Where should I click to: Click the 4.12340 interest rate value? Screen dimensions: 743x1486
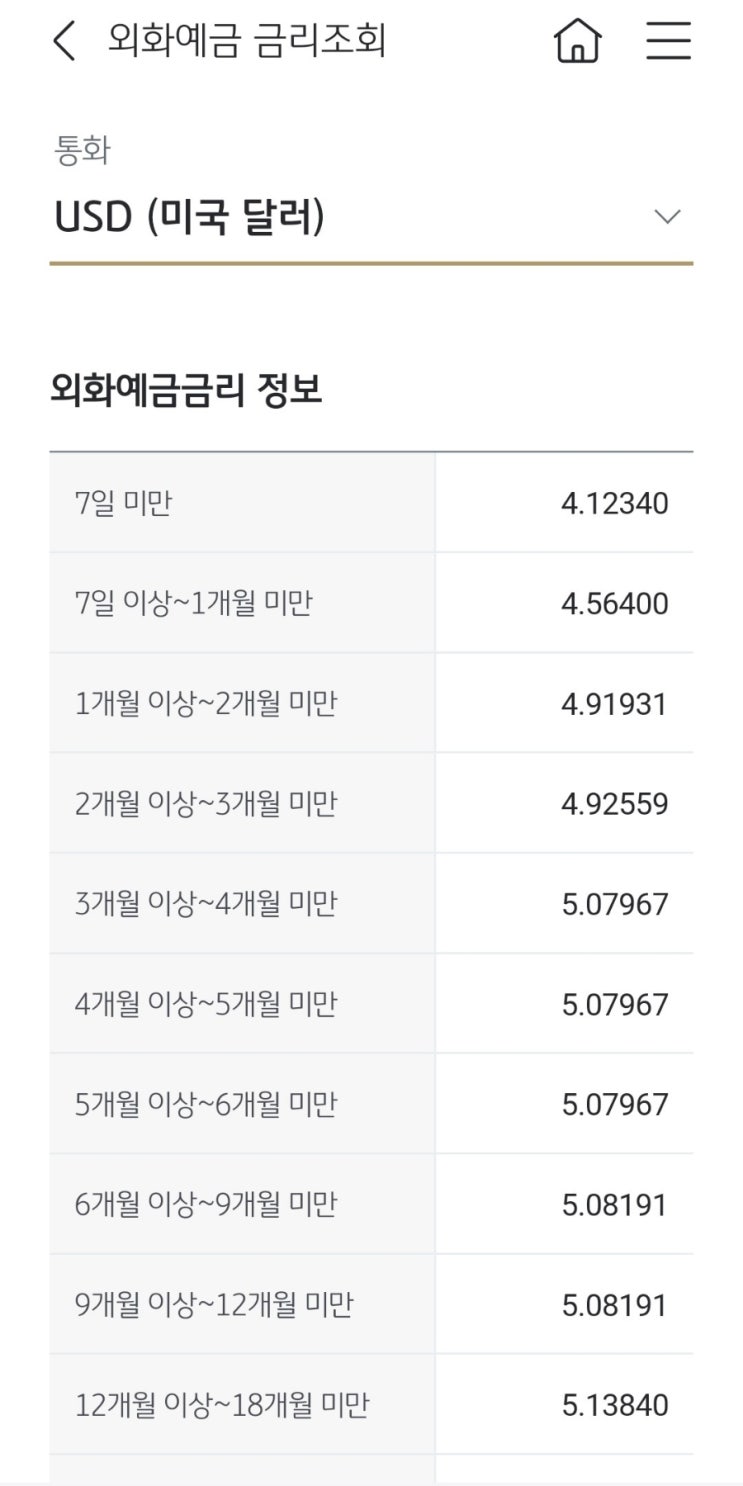[614, 503]
